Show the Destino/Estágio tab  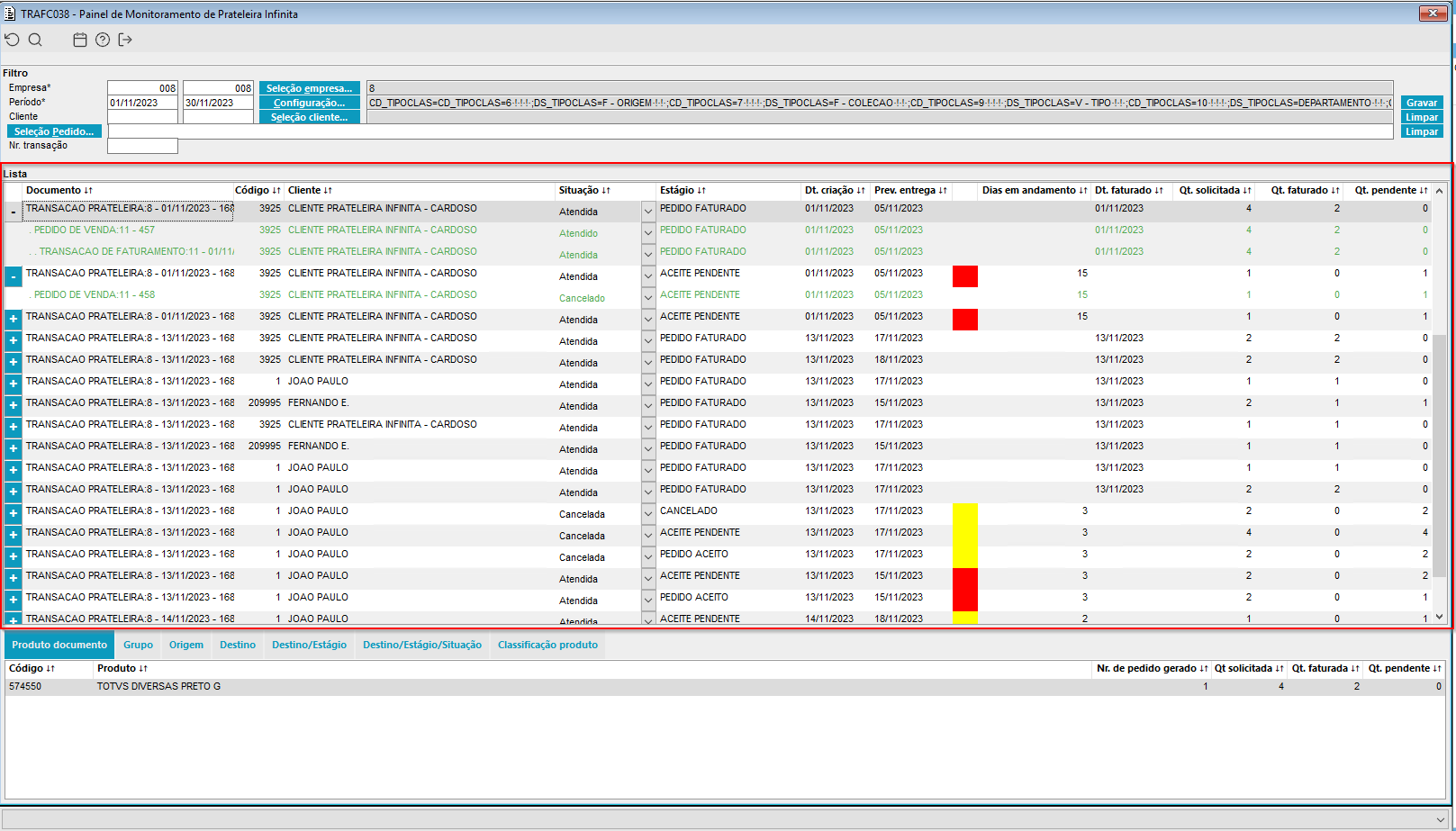click(x=310, y=645)
